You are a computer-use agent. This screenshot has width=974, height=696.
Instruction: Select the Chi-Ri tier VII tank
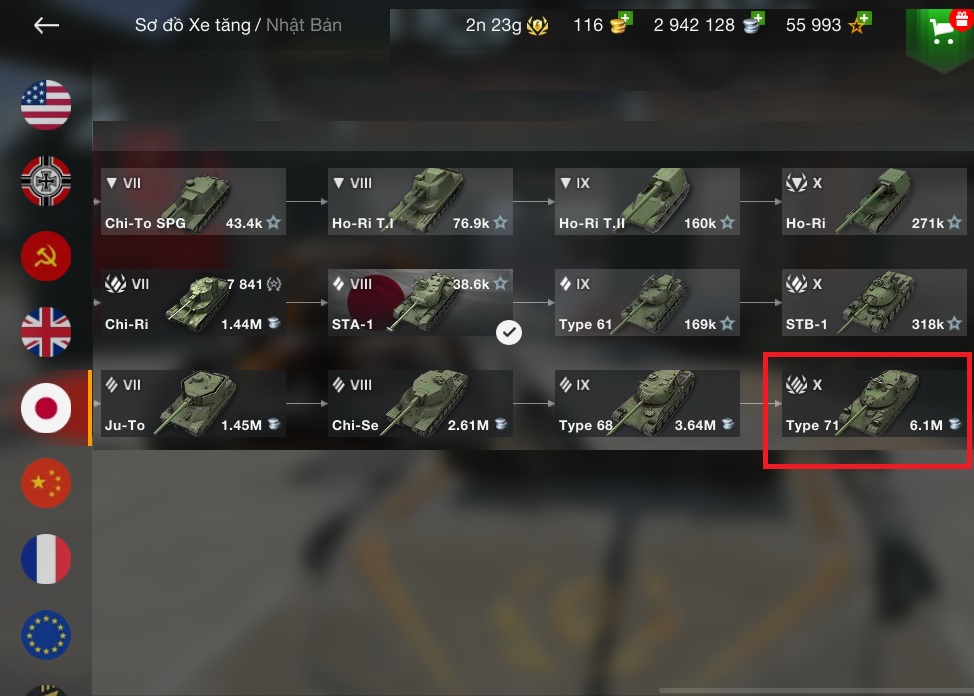pyautogui.click(x=193, y=303)
